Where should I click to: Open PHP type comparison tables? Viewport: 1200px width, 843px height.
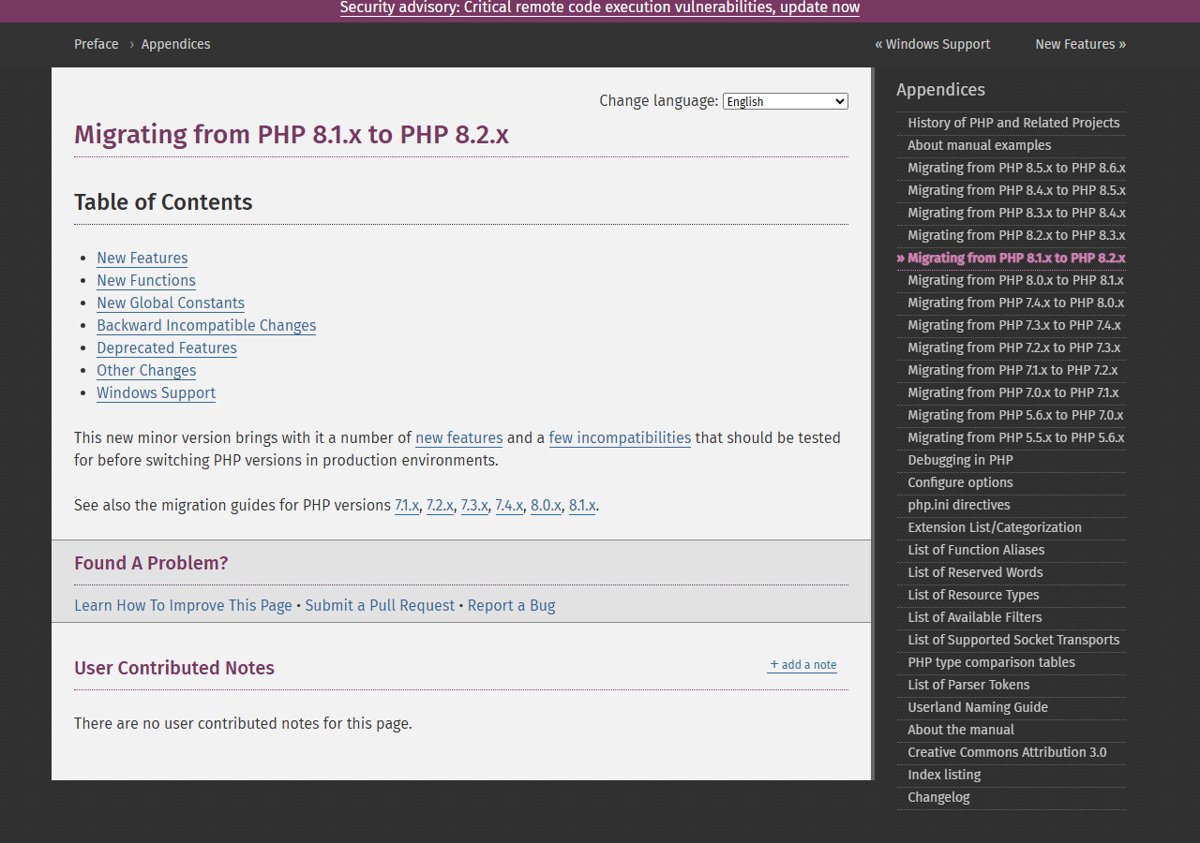pos(991,663)
